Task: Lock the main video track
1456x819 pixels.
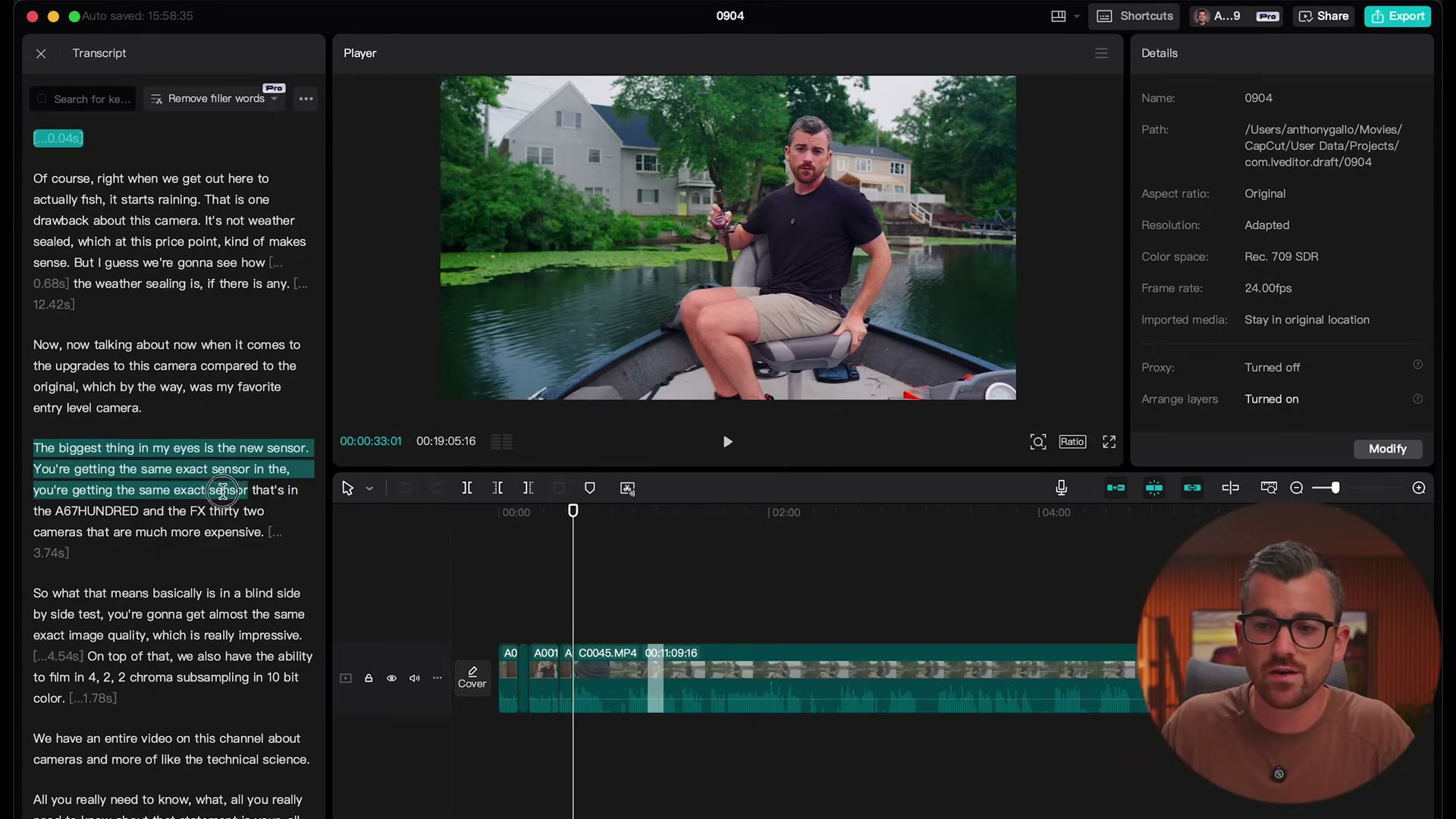Action: pyautogui.click(x=369, y=678)
